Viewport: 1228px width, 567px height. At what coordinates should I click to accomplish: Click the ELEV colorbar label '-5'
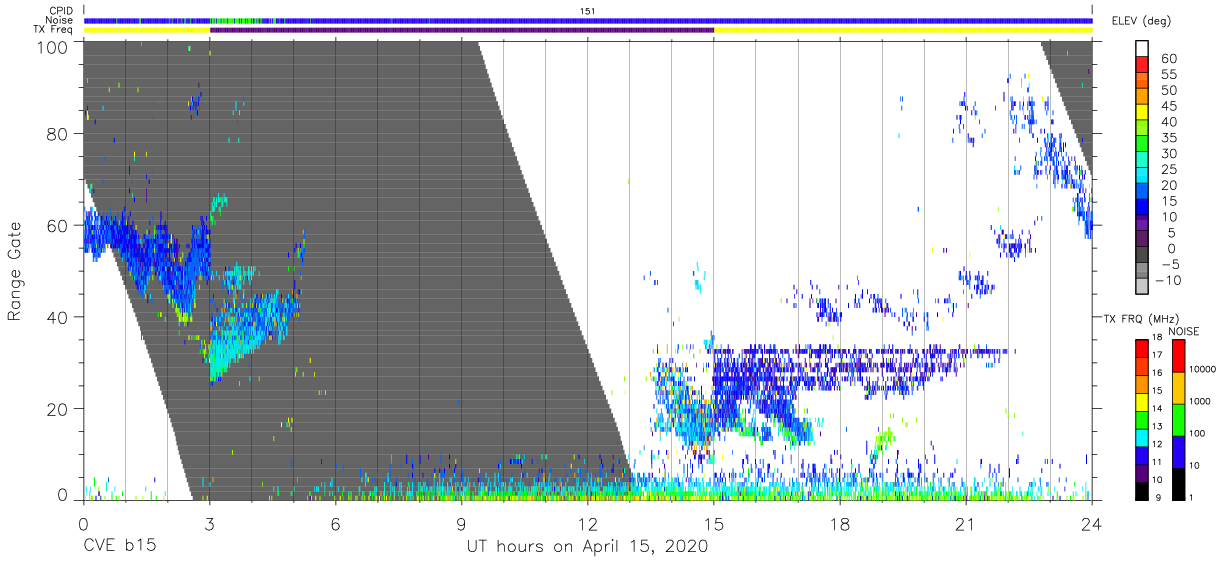tap(1169, 264)
